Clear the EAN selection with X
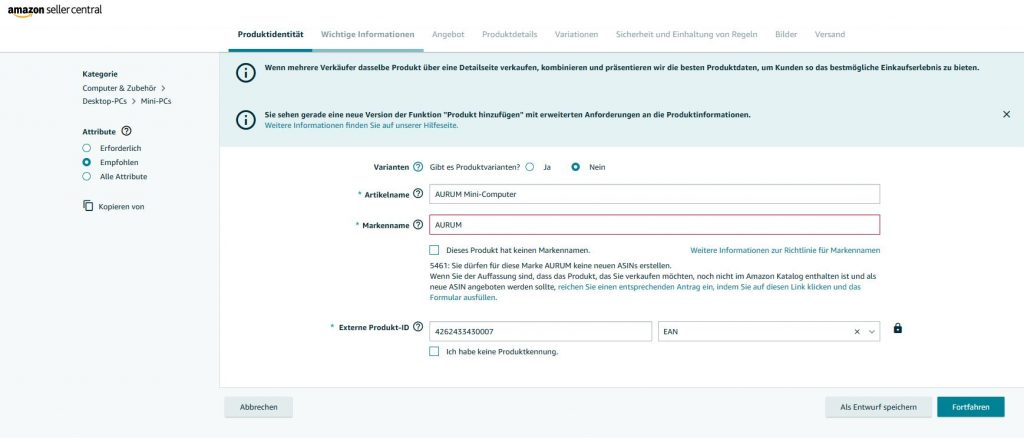 pos(857,332)
